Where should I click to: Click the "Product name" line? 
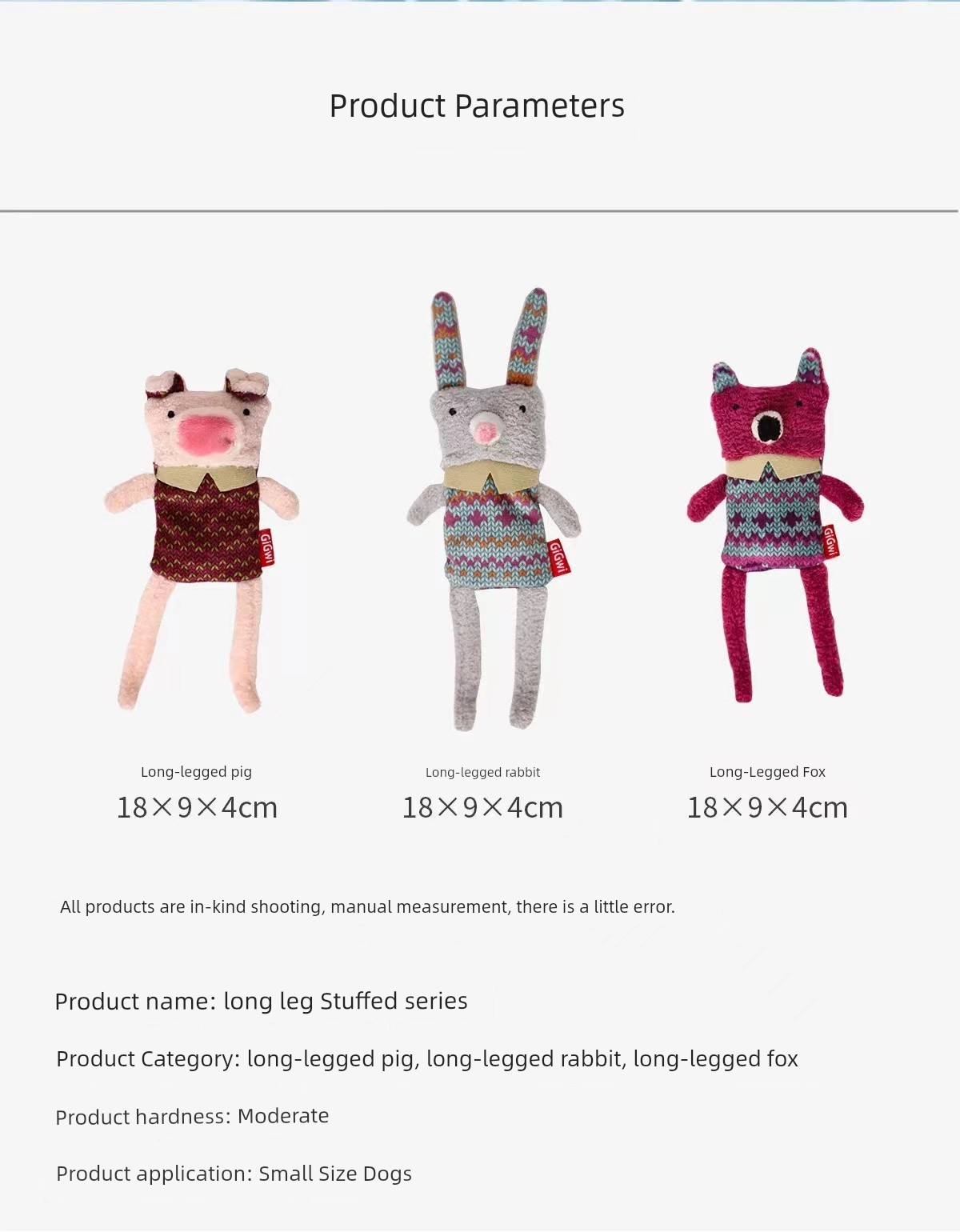pos(261,1002)
